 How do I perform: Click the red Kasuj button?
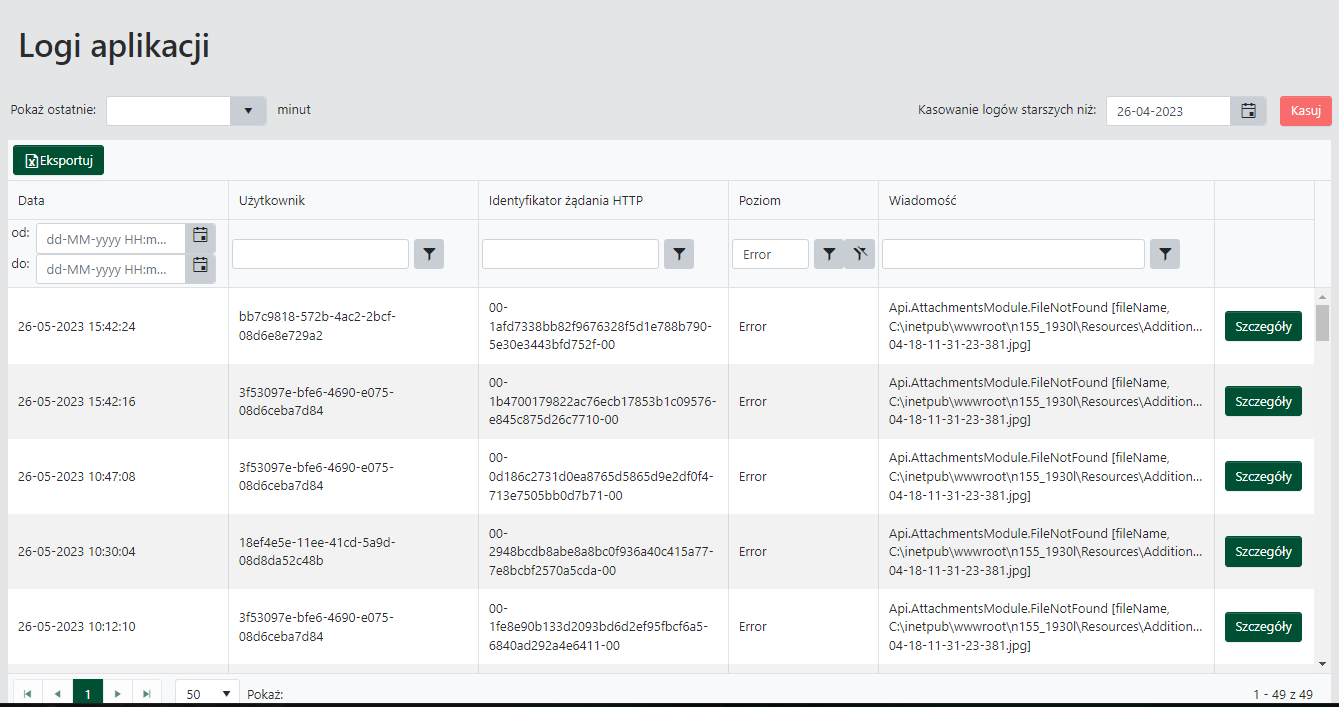(x=1305, y=111)
